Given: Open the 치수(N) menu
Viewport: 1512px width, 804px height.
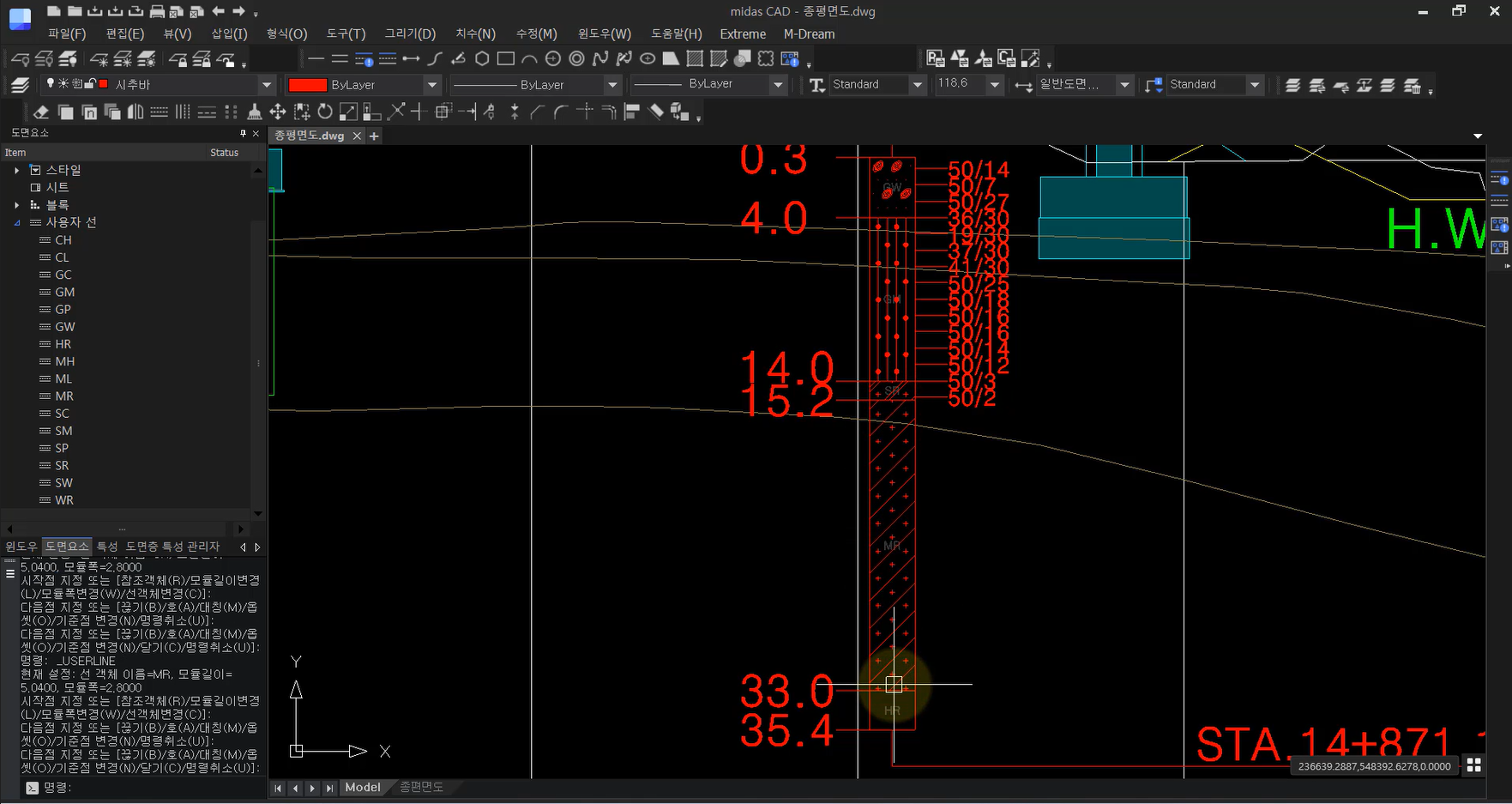Looking at the screenshot, I should (475, 34).
